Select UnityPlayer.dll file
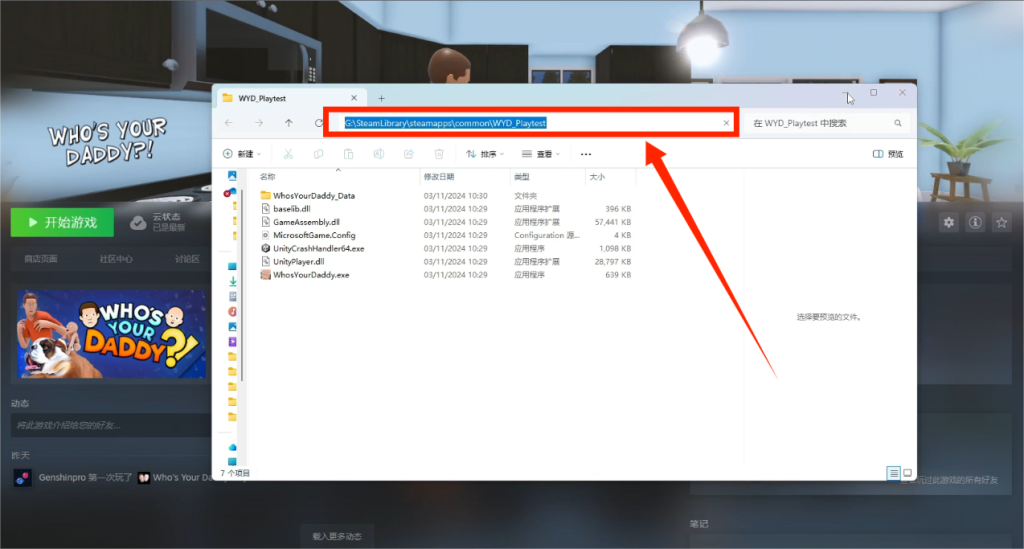The width and height of the screenshot is (1024, 549). (298, 262)
